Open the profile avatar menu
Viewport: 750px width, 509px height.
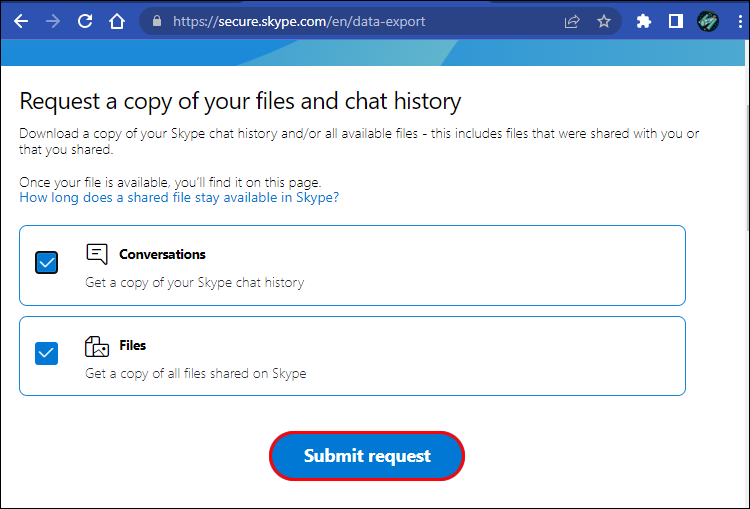(x=708, y=21)
